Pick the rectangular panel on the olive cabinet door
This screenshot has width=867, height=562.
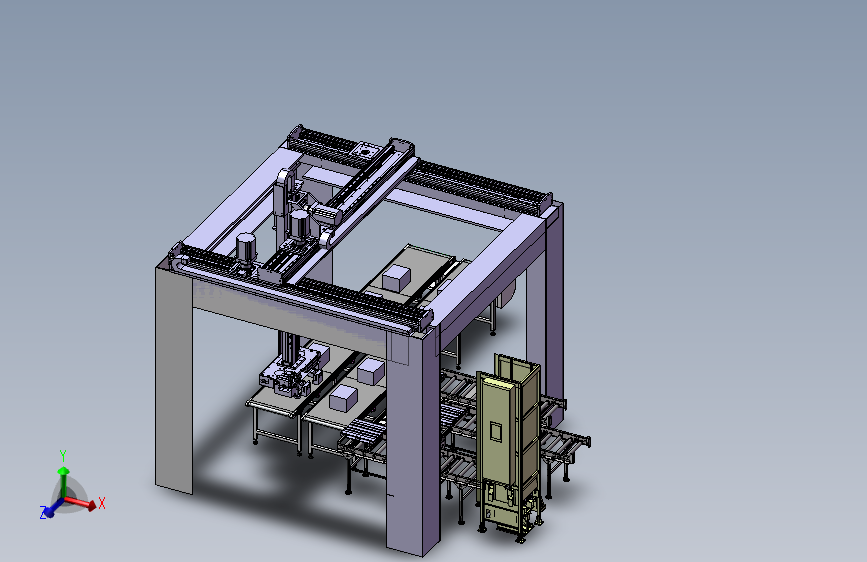click(495, 432)
